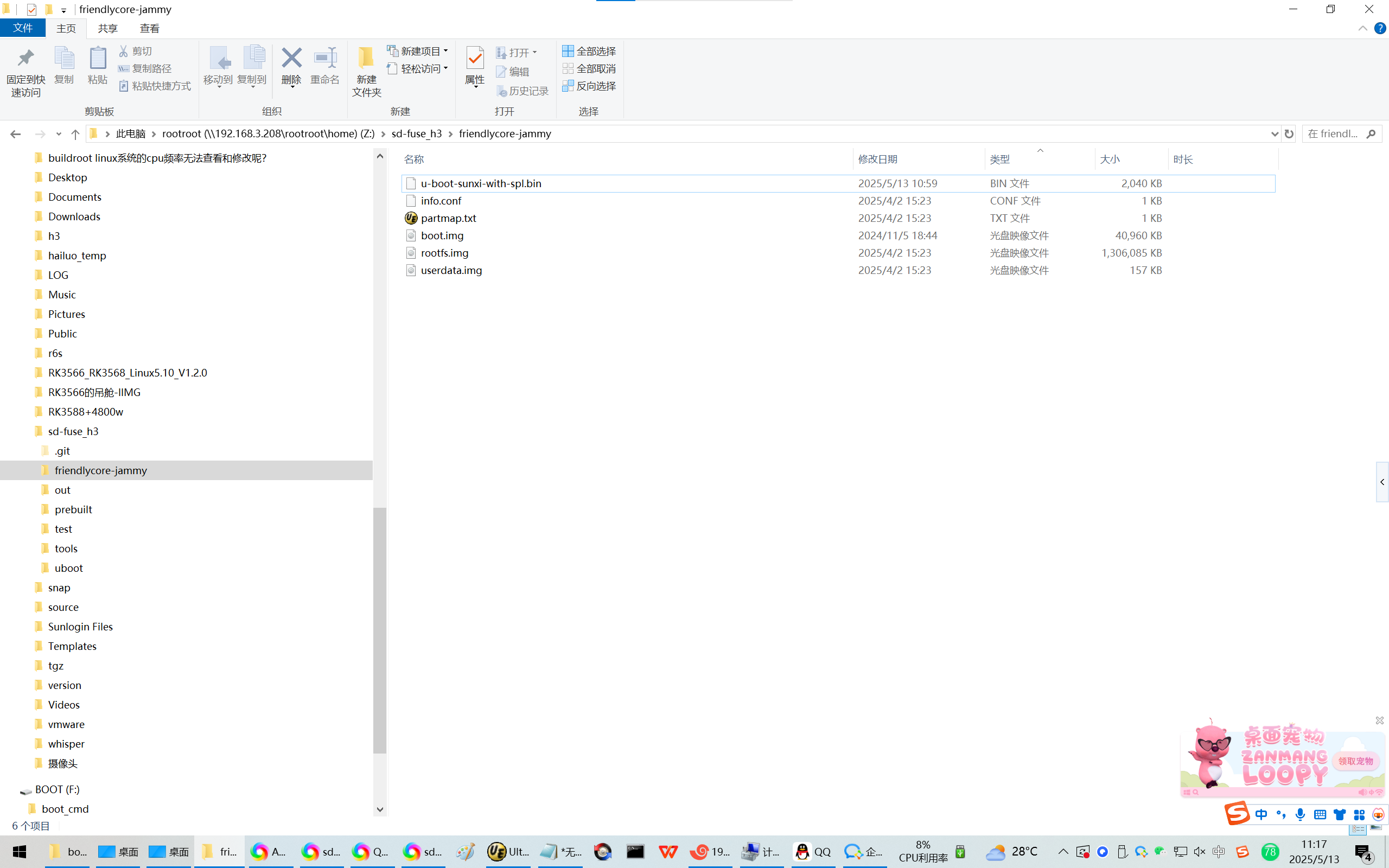Open the help question mark icon
The image size is (1389, 868).
pos(1380,28)
